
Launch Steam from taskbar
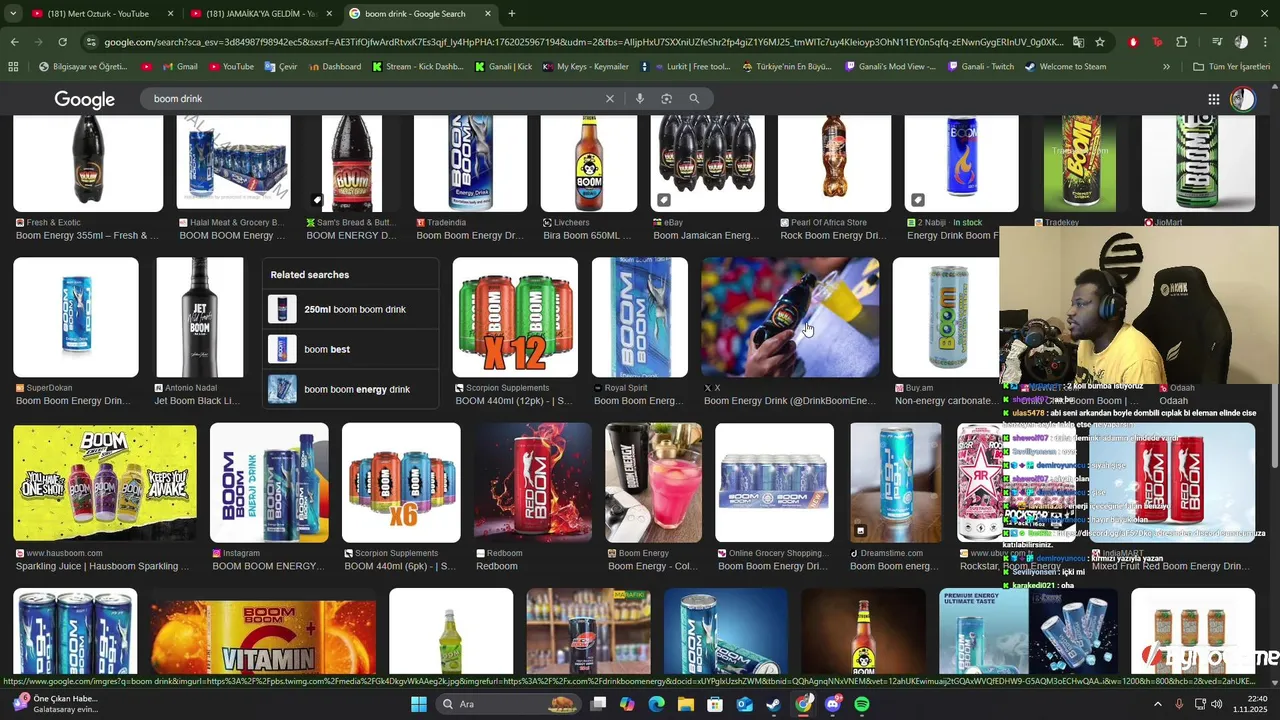point(773,704)
